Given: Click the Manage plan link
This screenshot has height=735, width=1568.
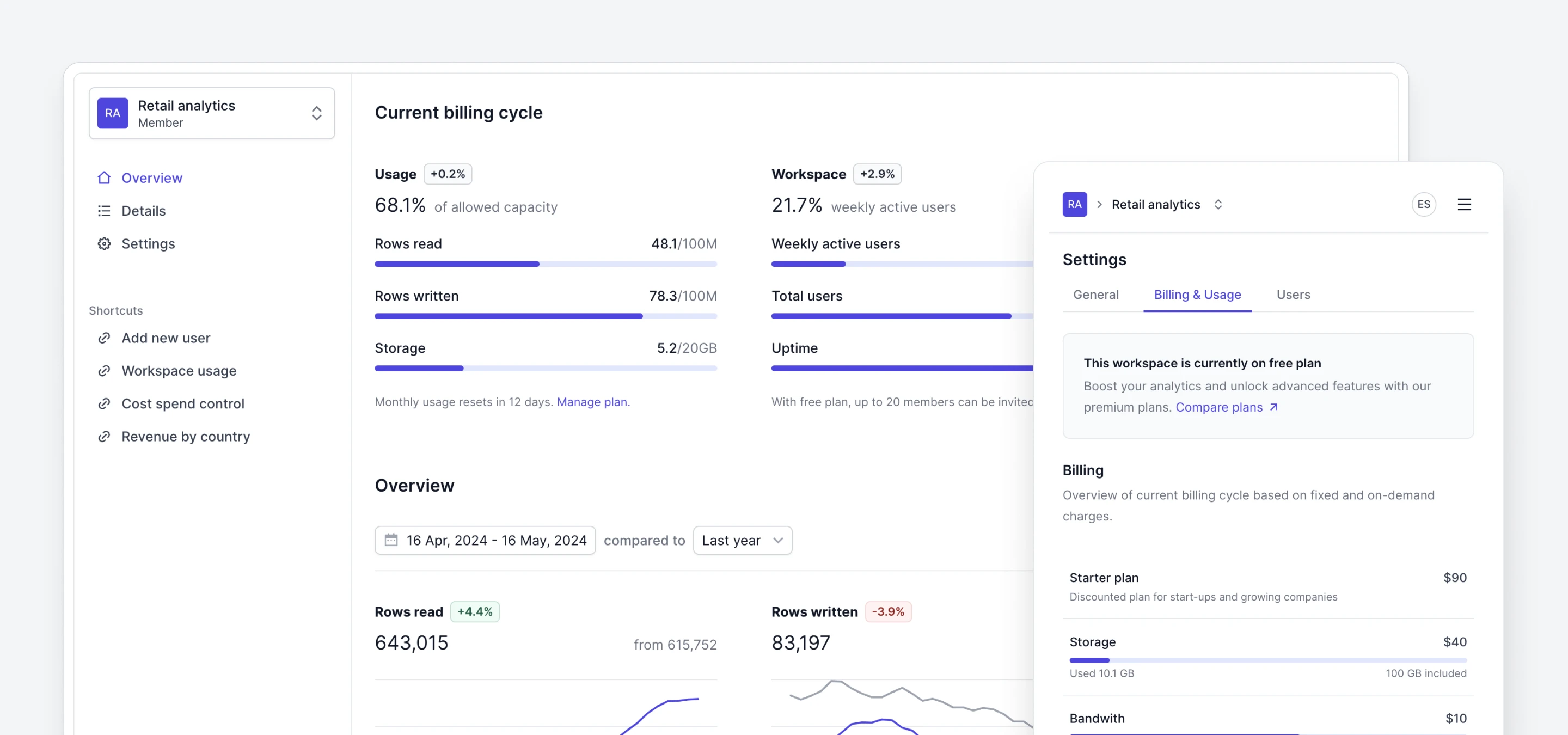Looking at the screenshot, I should (x=591, y=402).
